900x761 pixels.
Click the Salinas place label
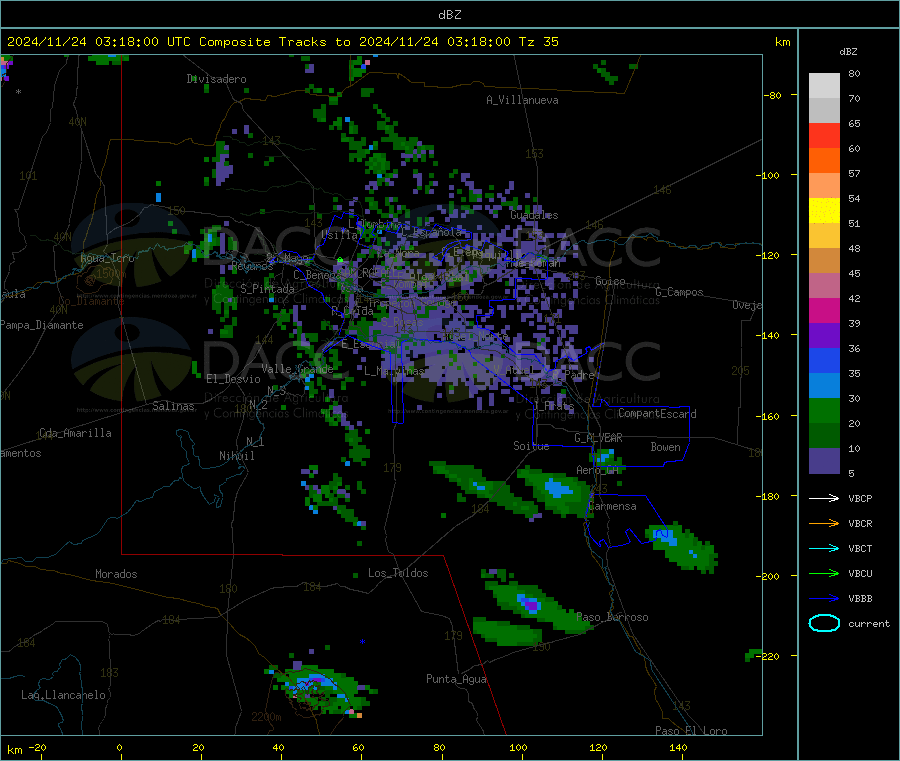coord(173,406)
